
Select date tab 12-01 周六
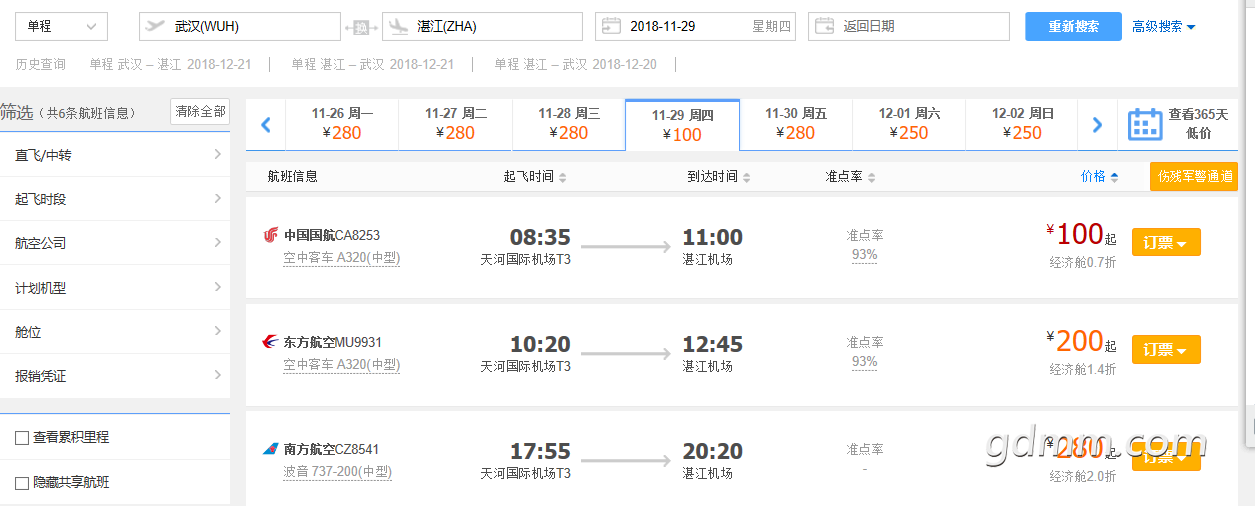[x=909, y=124]
